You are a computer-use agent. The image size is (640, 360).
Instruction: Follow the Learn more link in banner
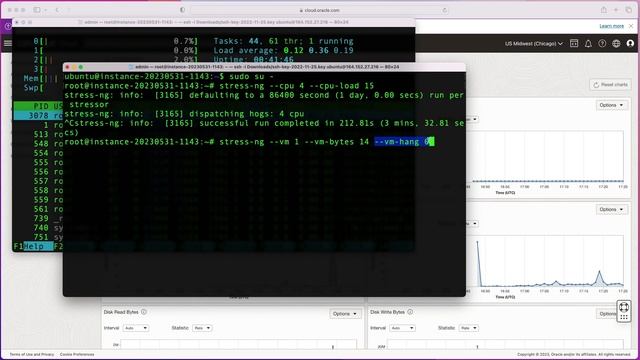(x=611, y=26)
